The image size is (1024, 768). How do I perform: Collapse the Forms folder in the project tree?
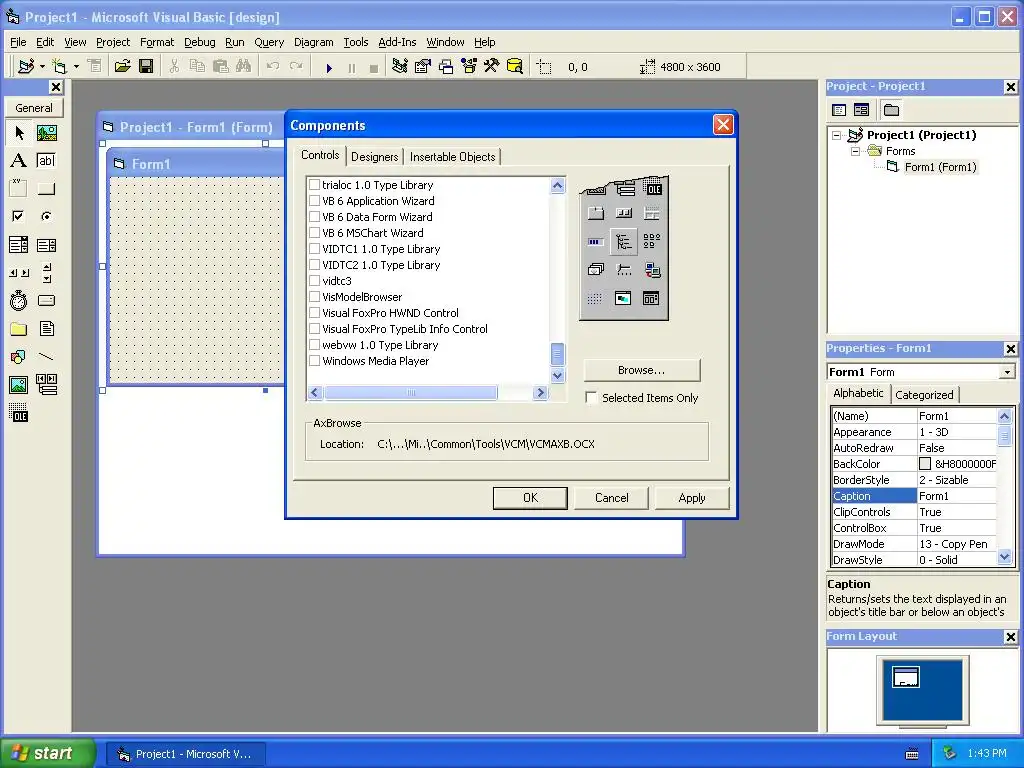tap(855, 152)
